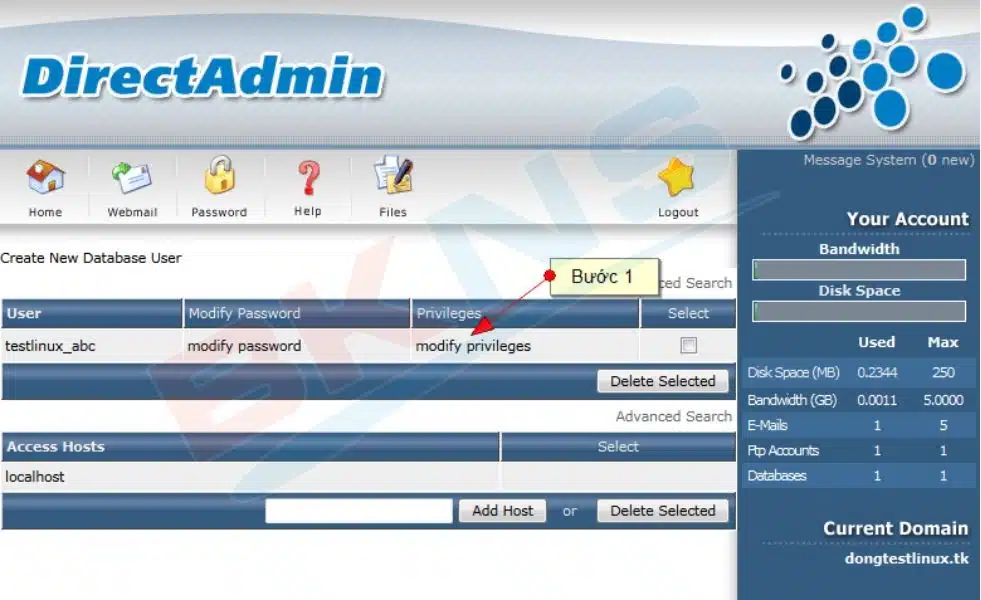
Task: Click the Home house icon
Action: pos(45,180)
